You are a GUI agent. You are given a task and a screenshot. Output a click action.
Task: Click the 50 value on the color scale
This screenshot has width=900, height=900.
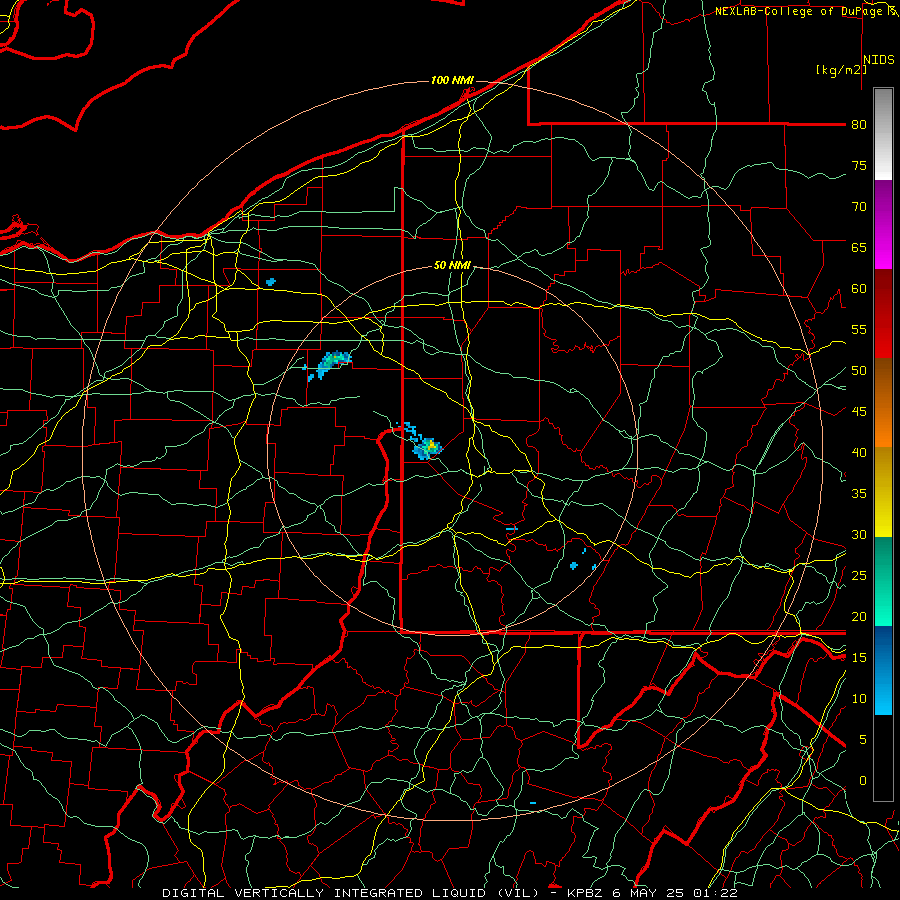[x=859, y=371]
